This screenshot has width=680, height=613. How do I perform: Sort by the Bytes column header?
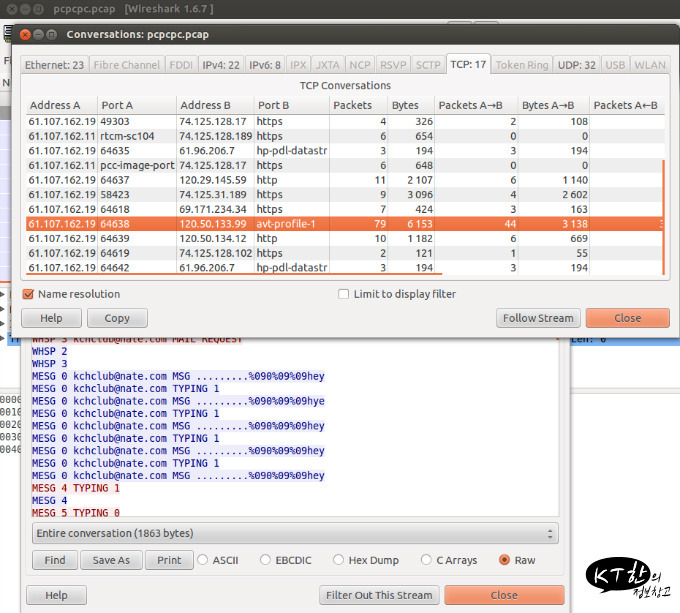pos(411,105)
